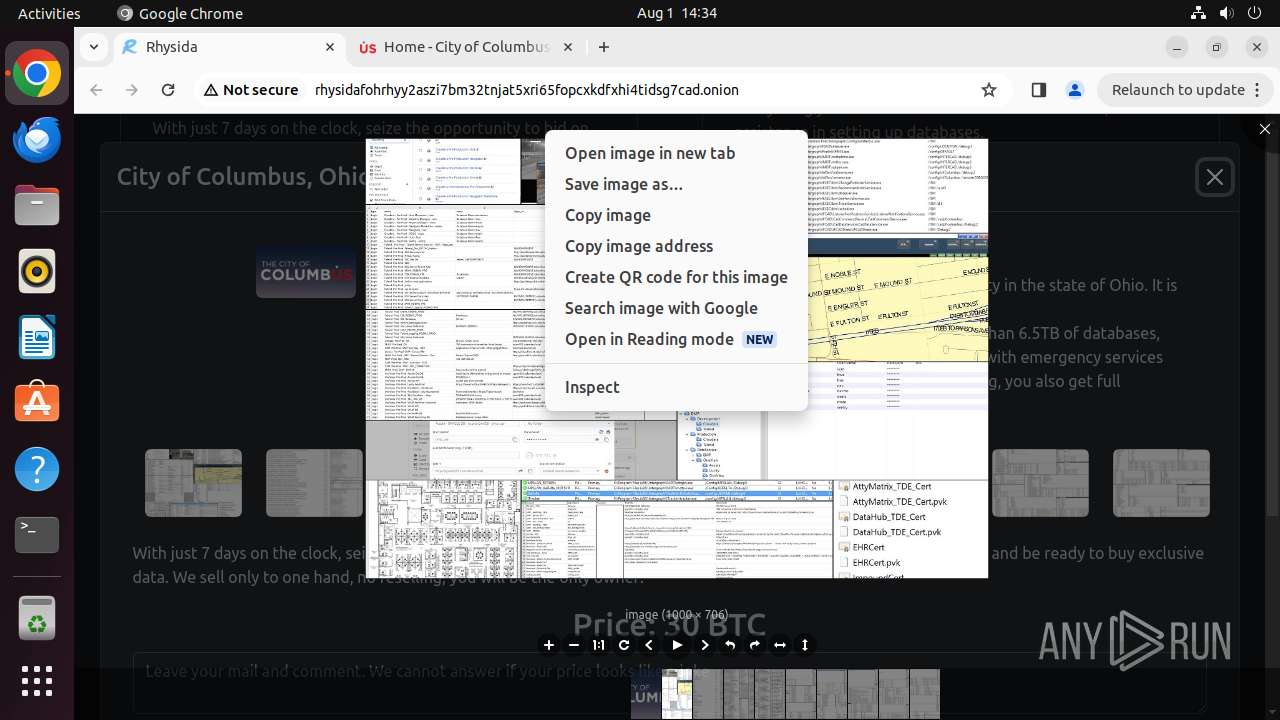Open network status tray icon
The width and height of the screenshot is (1280, 720).
coord(1199,13)
